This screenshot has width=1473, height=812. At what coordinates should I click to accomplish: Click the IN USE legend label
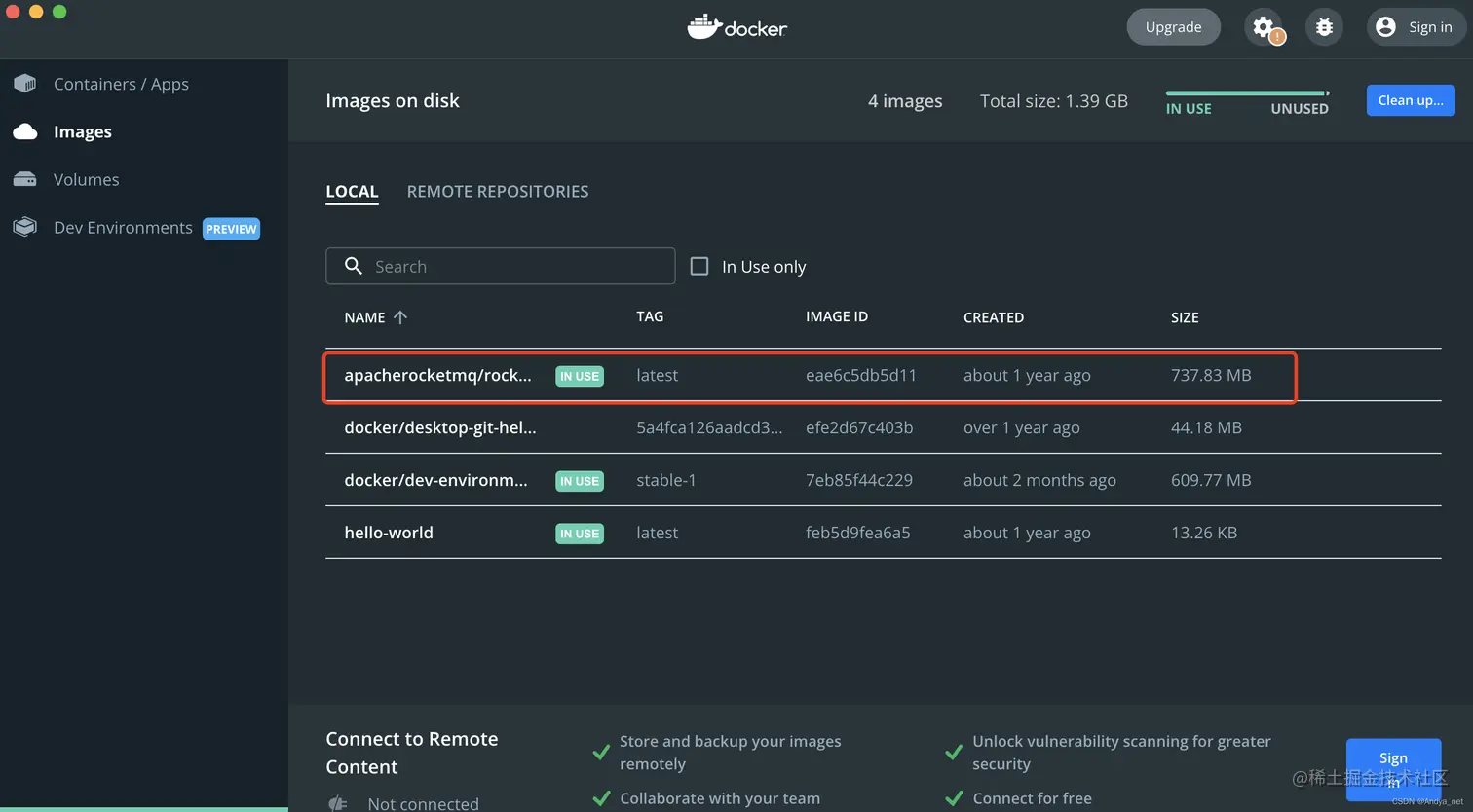(x=1189, y=109)
